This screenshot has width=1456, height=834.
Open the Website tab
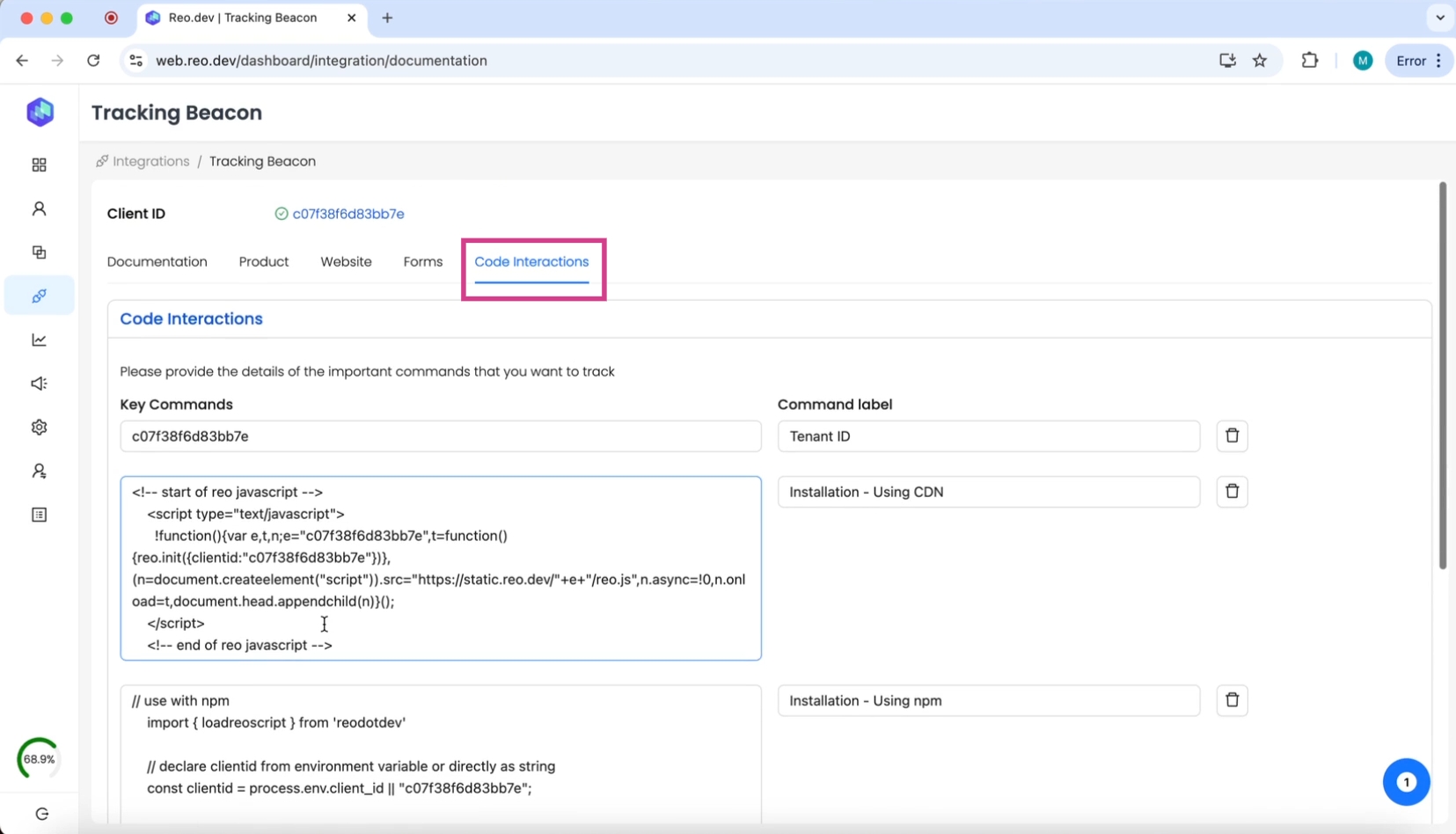(x=346, y=262)
